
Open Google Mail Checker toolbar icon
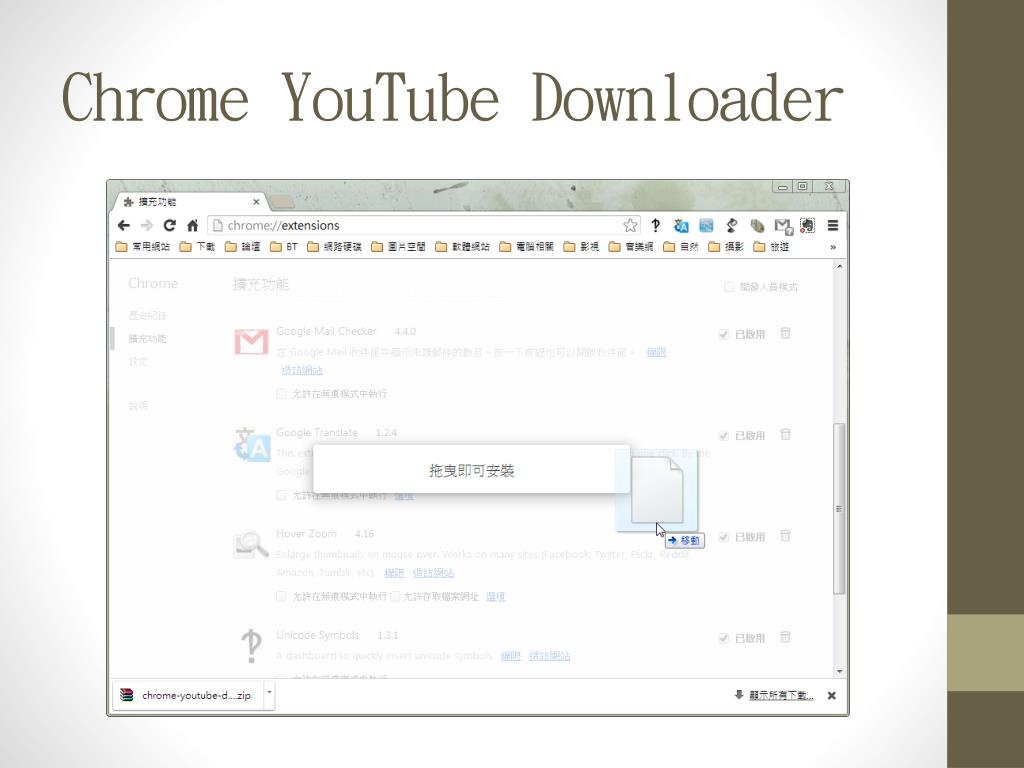[783, 226]
